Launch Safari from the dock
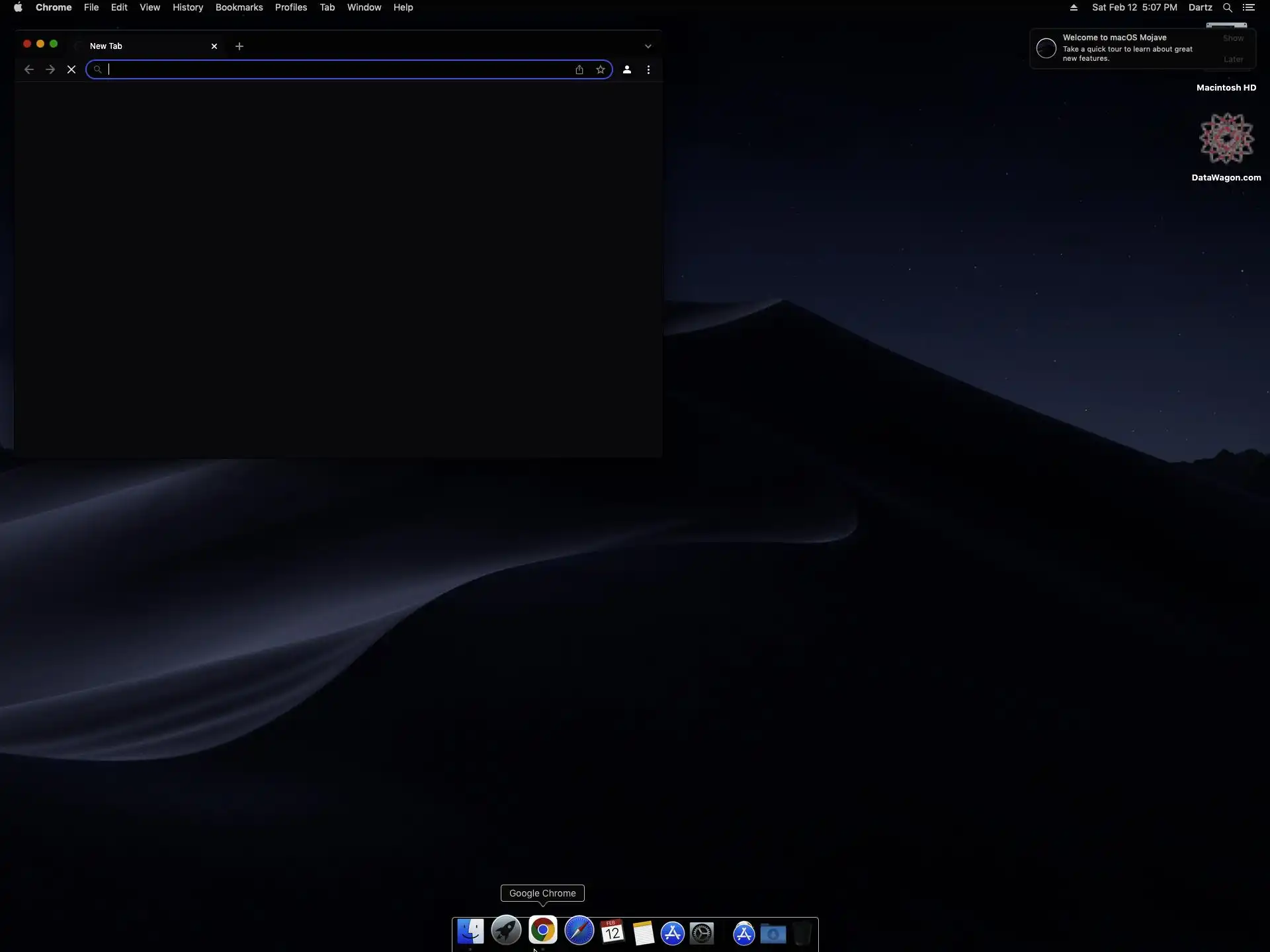1270x952 pixels. pos(579,932)
